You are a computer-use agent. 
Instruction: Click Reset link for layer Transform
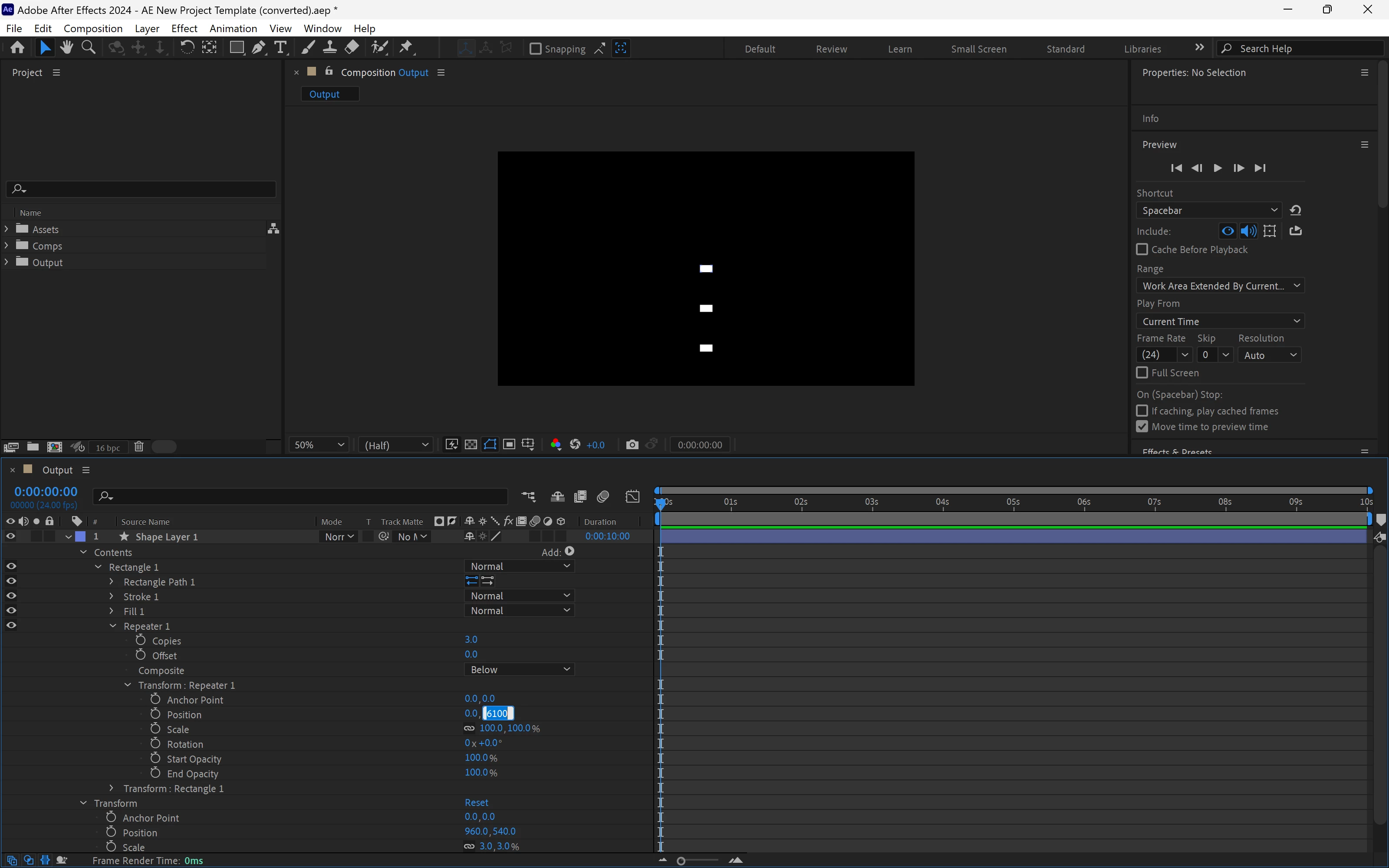(x=477, y=802)
